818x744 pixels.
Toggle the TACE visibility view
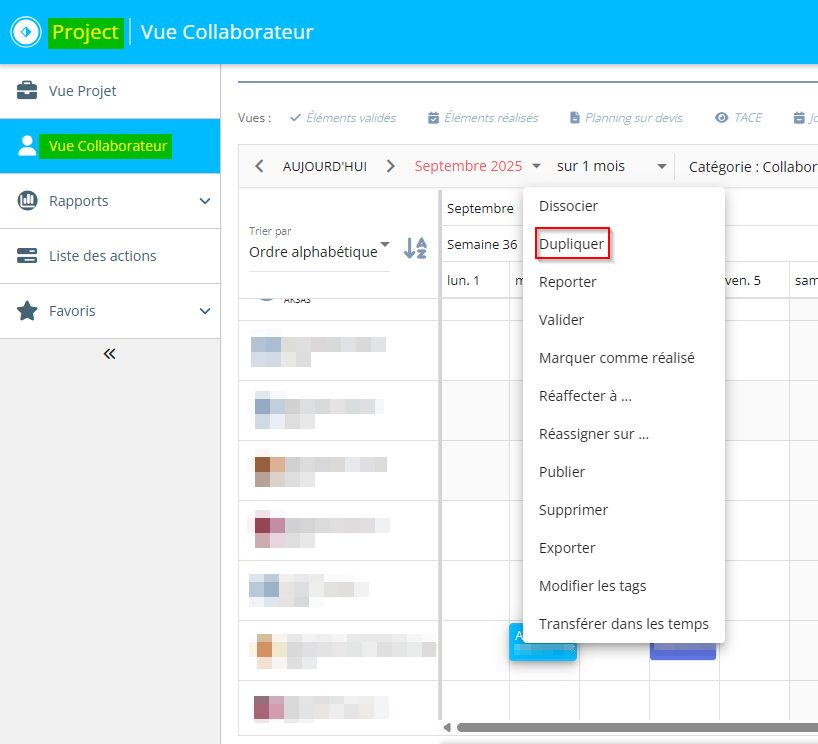click(738, 118)
